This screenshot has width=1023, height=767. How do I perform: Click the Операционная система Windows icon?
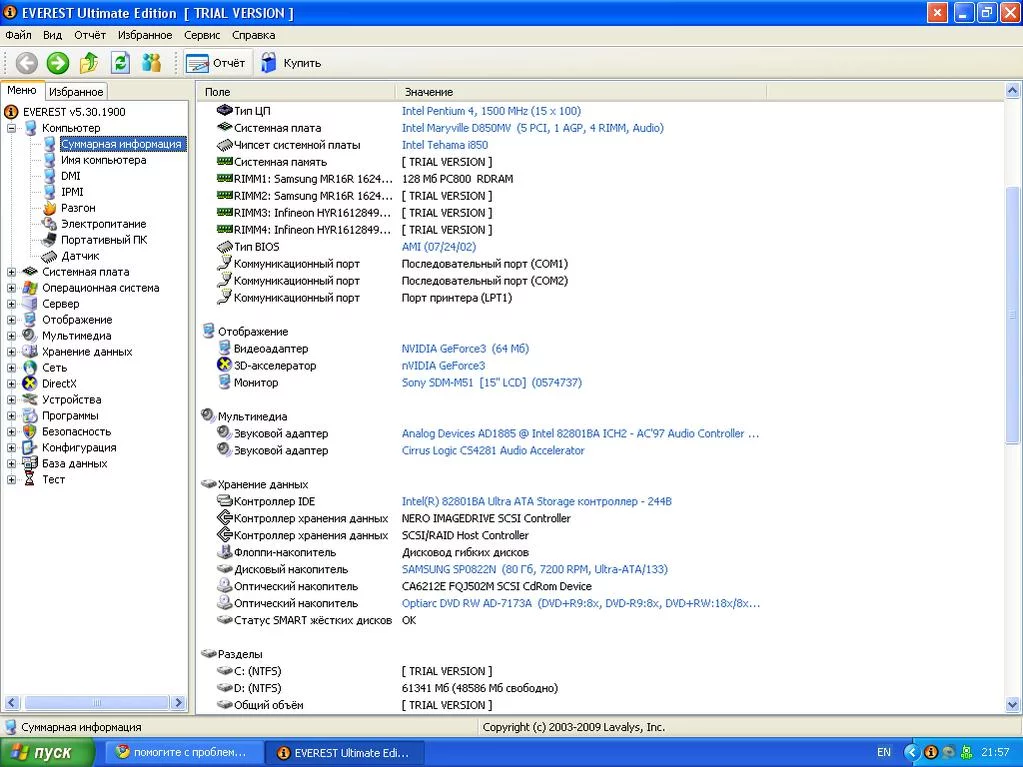pyautogui.click(x=30, y=288)
